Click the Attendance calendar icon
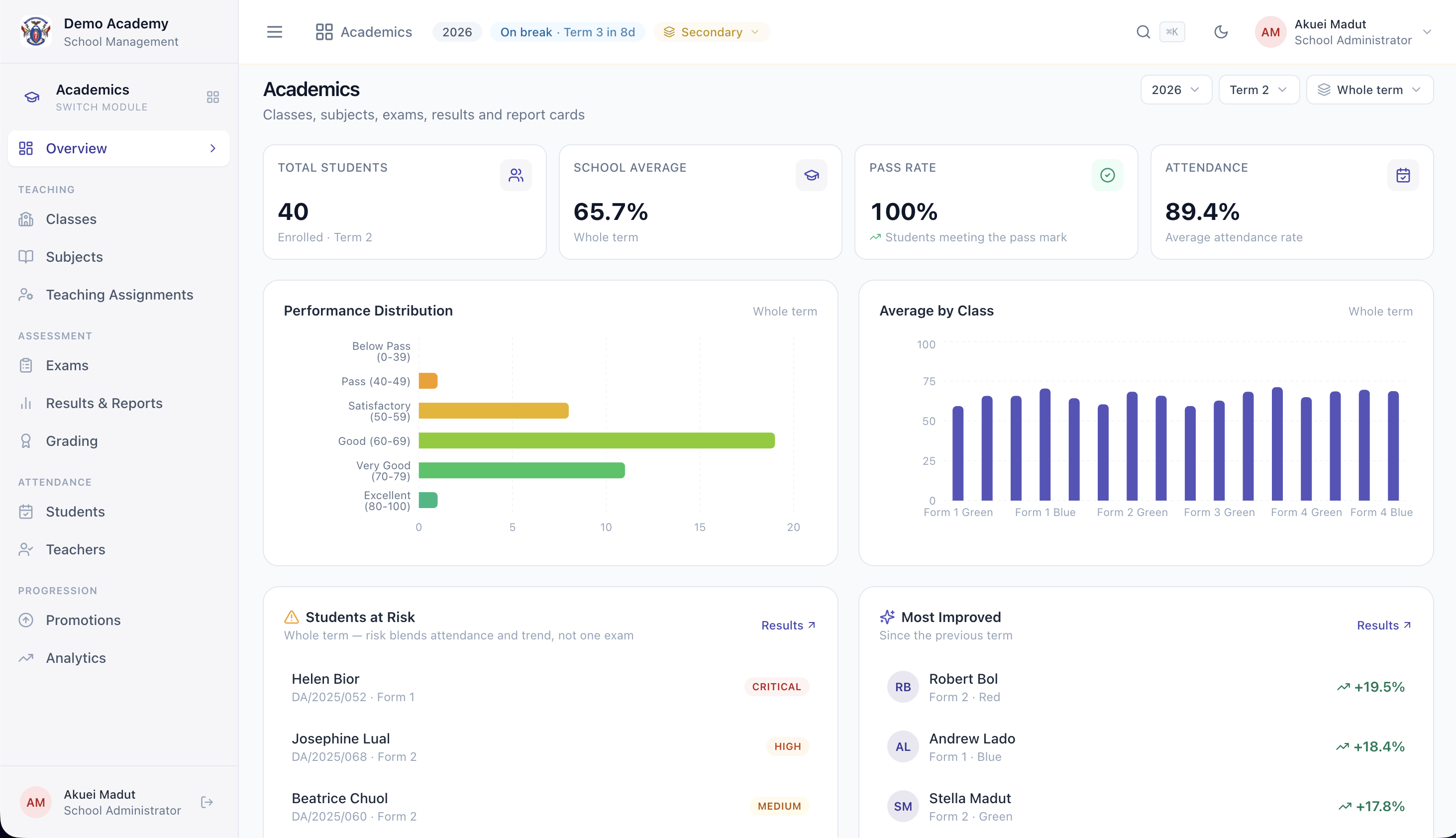 (x=1402, y=175)
